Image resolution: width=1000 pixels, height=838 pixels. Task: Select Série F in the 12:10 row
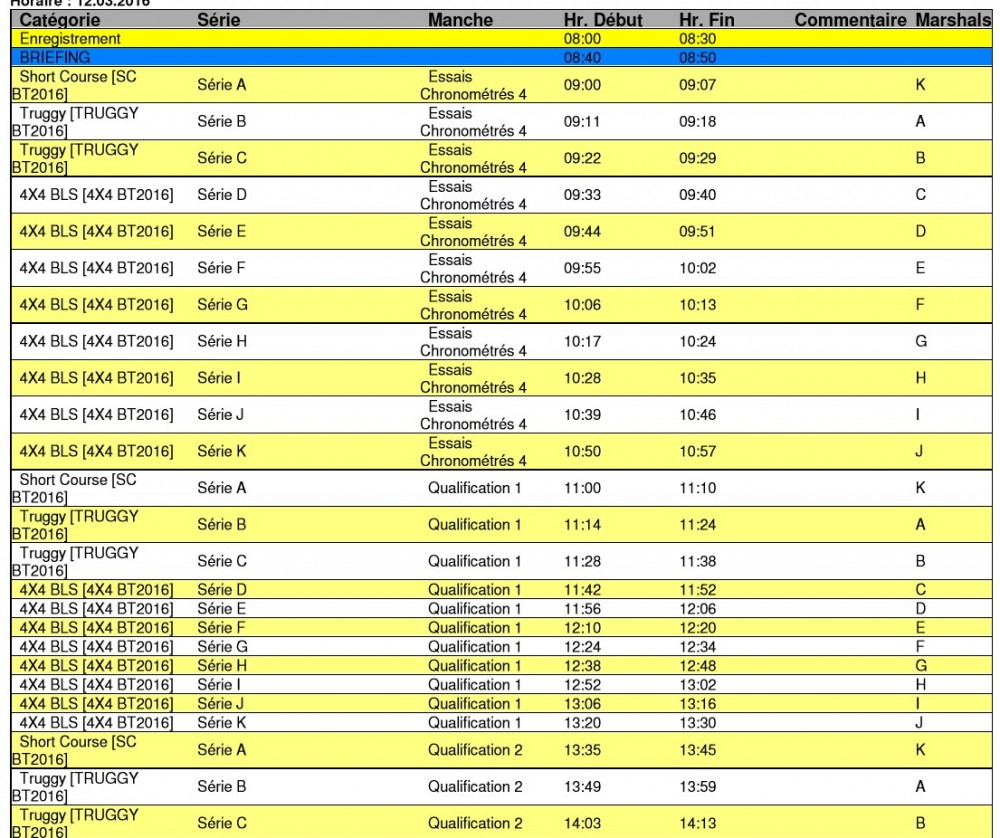(x=221, y=628)
